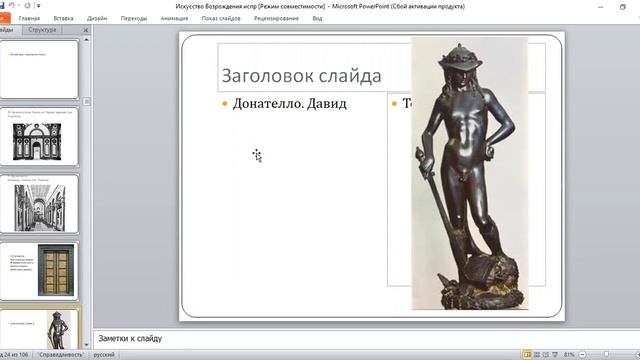Click the thumbnail pane scrollbar handle

[86, 102]
